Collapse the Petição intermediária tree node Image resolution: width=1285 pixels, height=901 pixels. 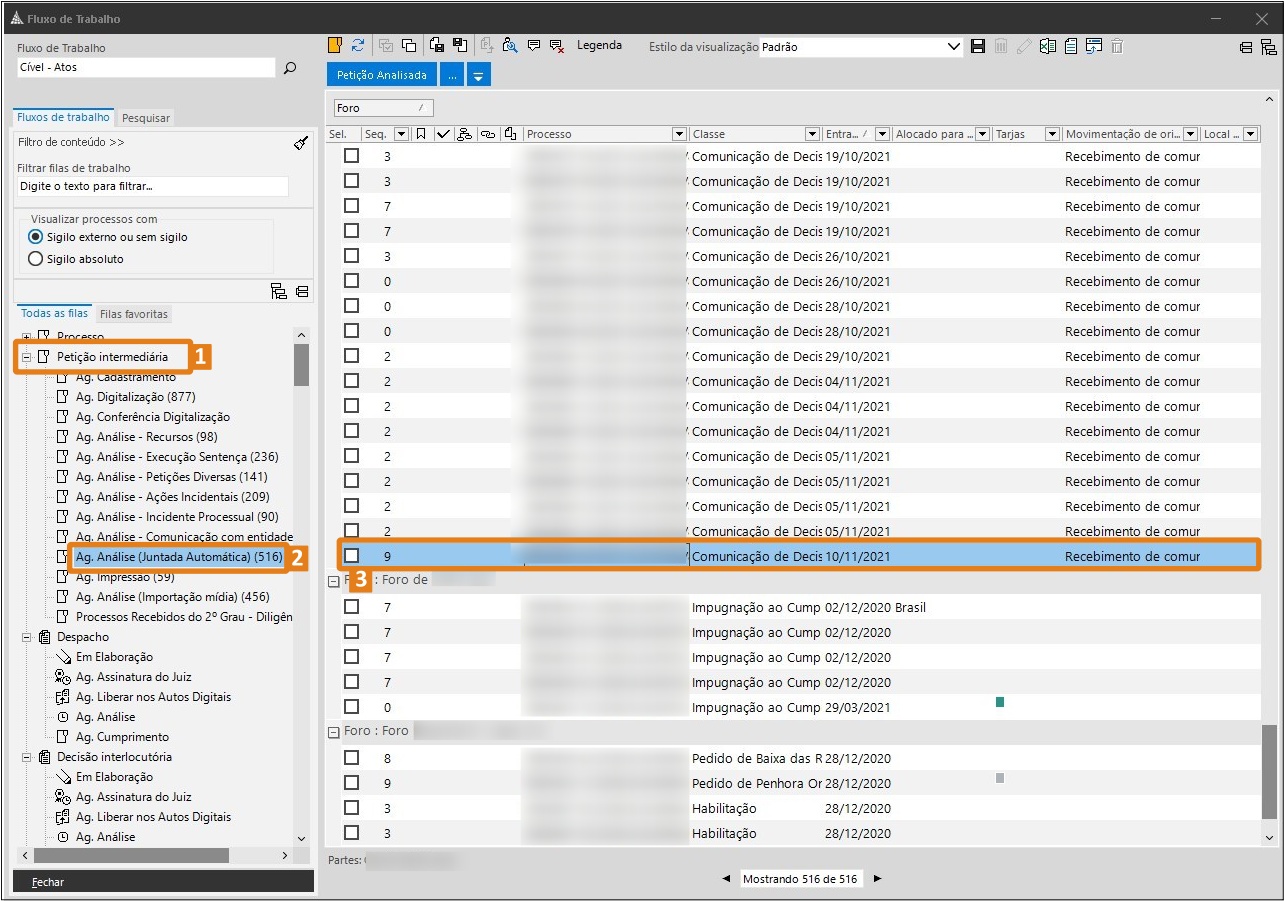coord(27,357)
